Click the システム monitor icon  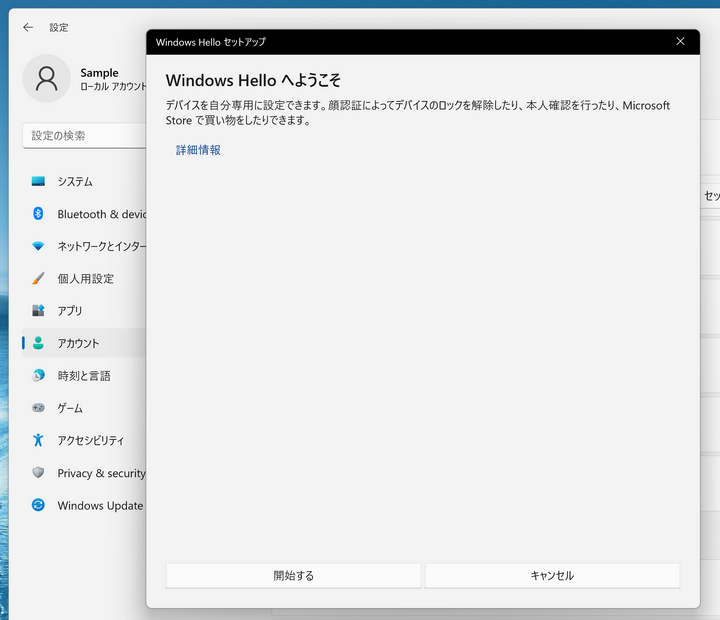click(x=38, y=181)
